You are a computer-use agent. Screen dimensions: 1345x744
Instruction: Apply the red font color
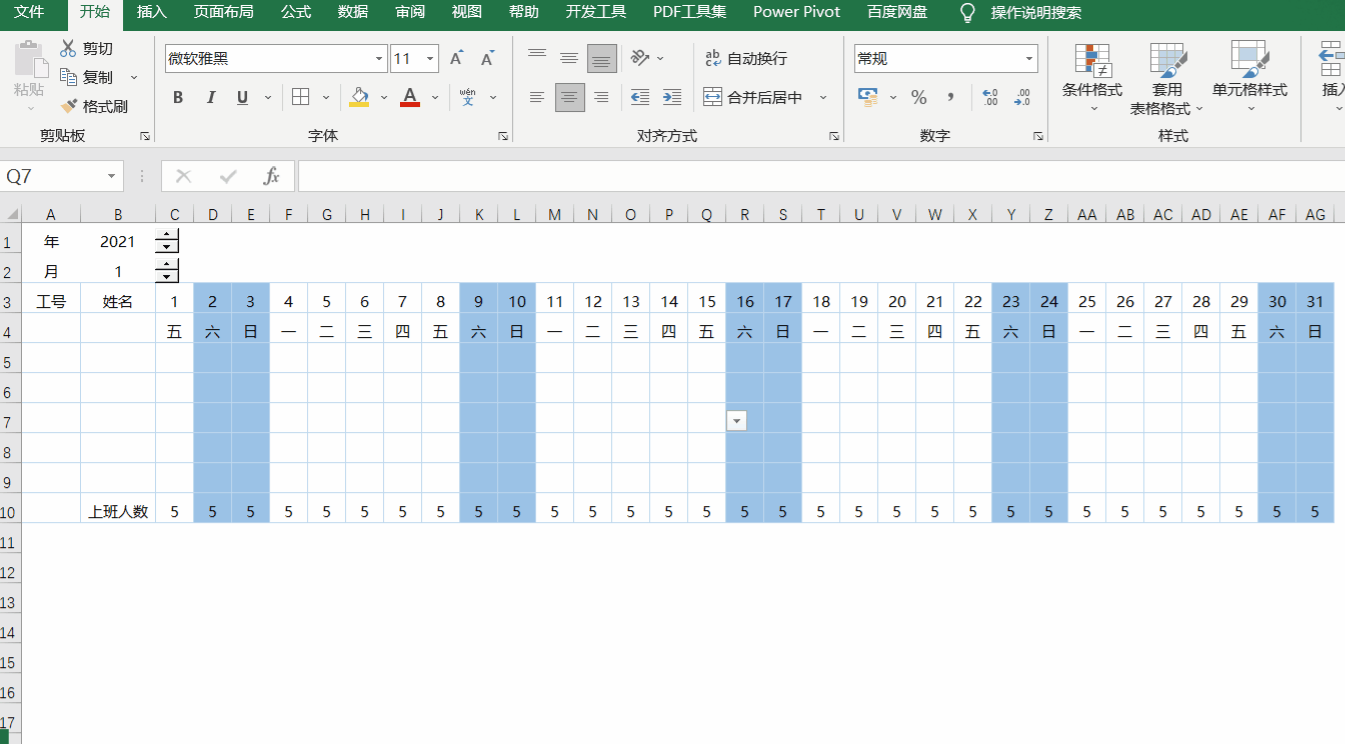[x=409, y=97]
